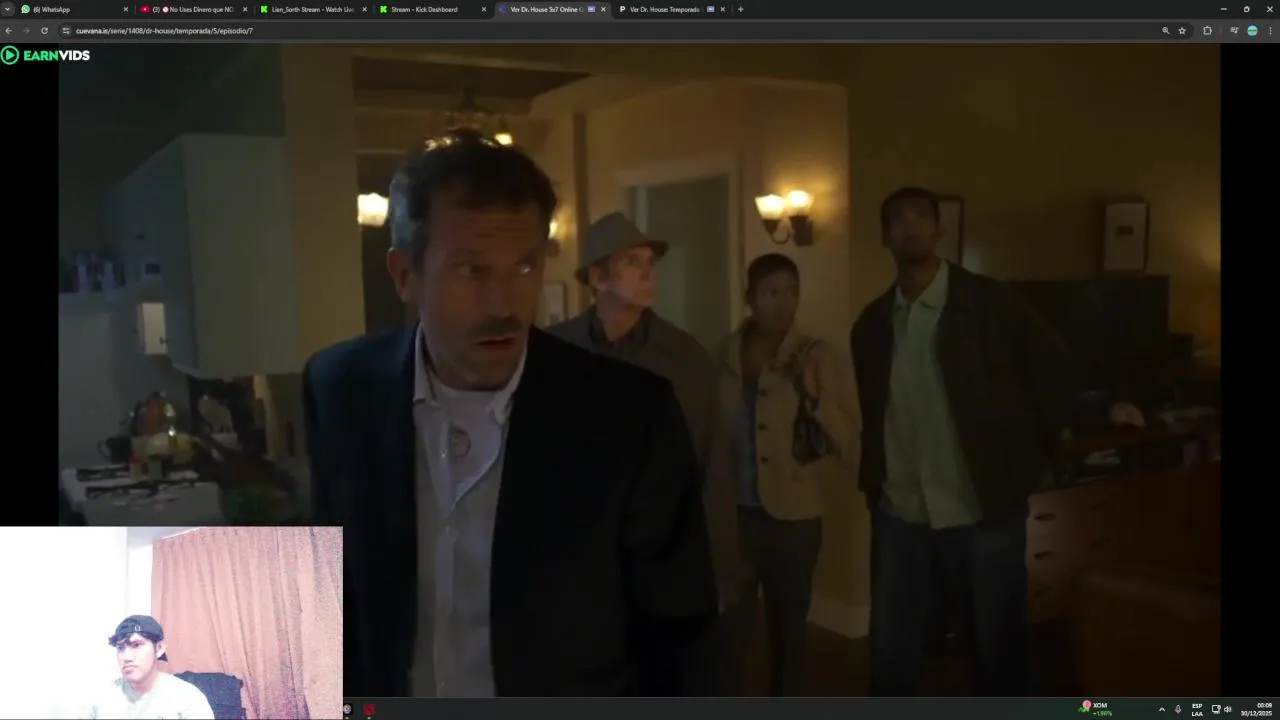
Task: Open the red app icon in taskbar
Action: click(x=369, y=710)
